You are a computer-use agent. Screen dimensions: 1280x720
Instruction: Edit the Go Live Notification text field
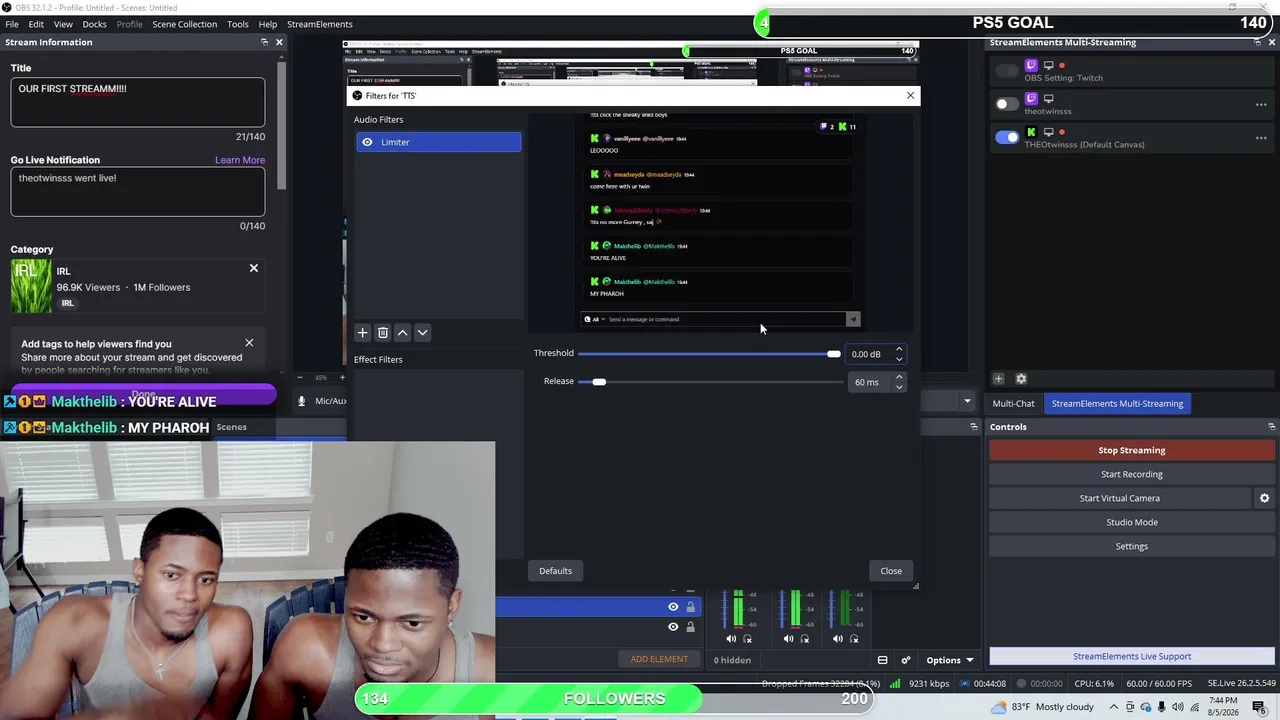pyautogui.click(x=138, y=192)
